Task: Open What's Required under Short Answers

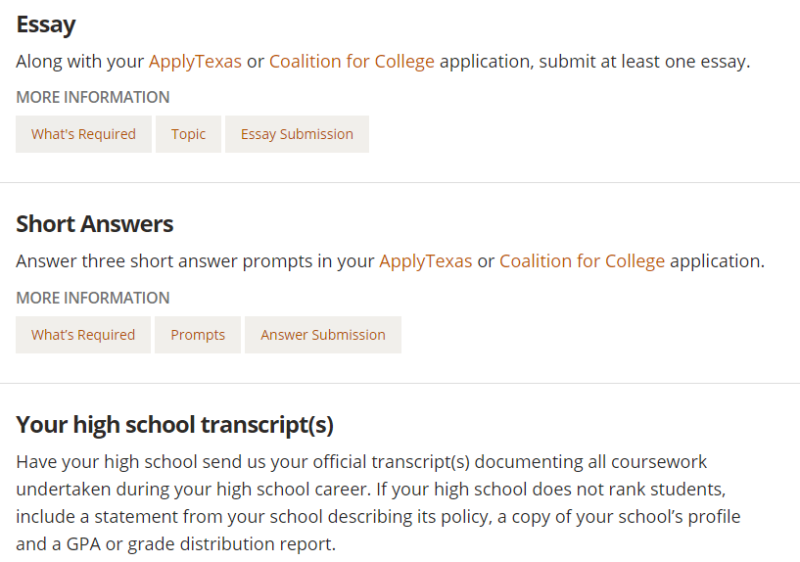Action: [83, 335]
